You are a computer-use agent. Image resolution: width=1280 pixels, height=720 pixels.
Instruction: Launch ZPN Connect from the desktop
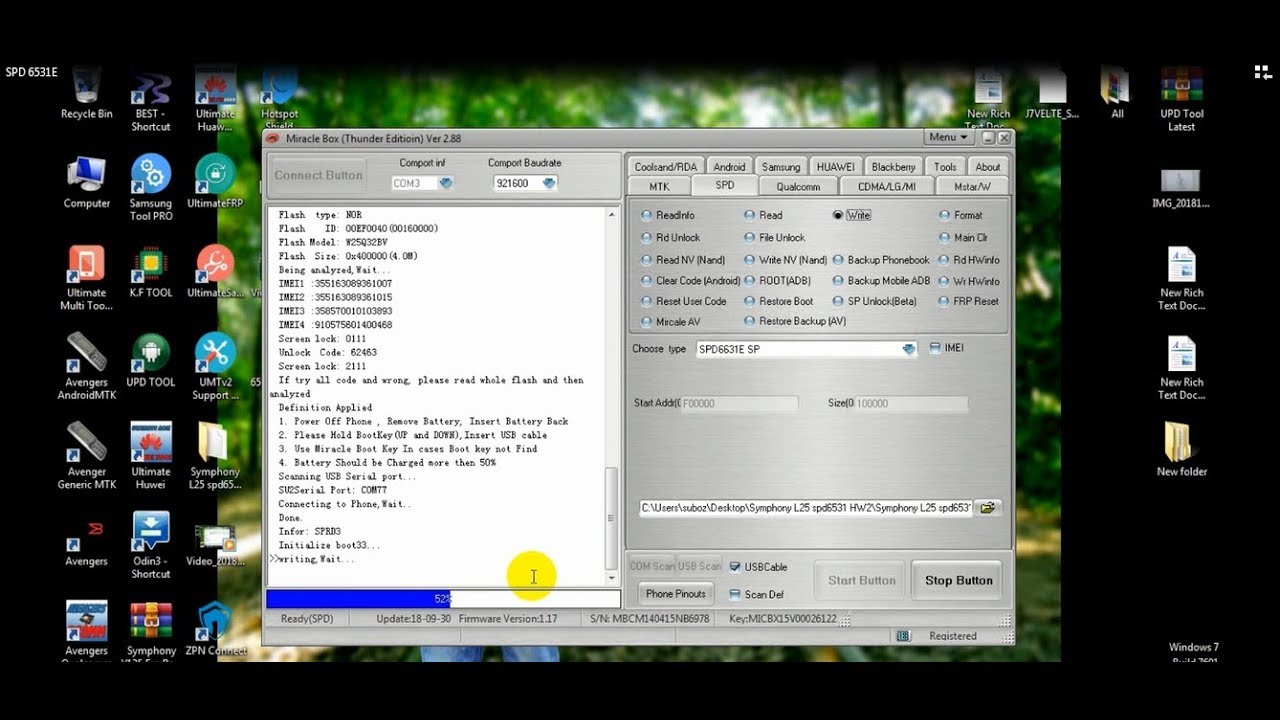point(215,630)
